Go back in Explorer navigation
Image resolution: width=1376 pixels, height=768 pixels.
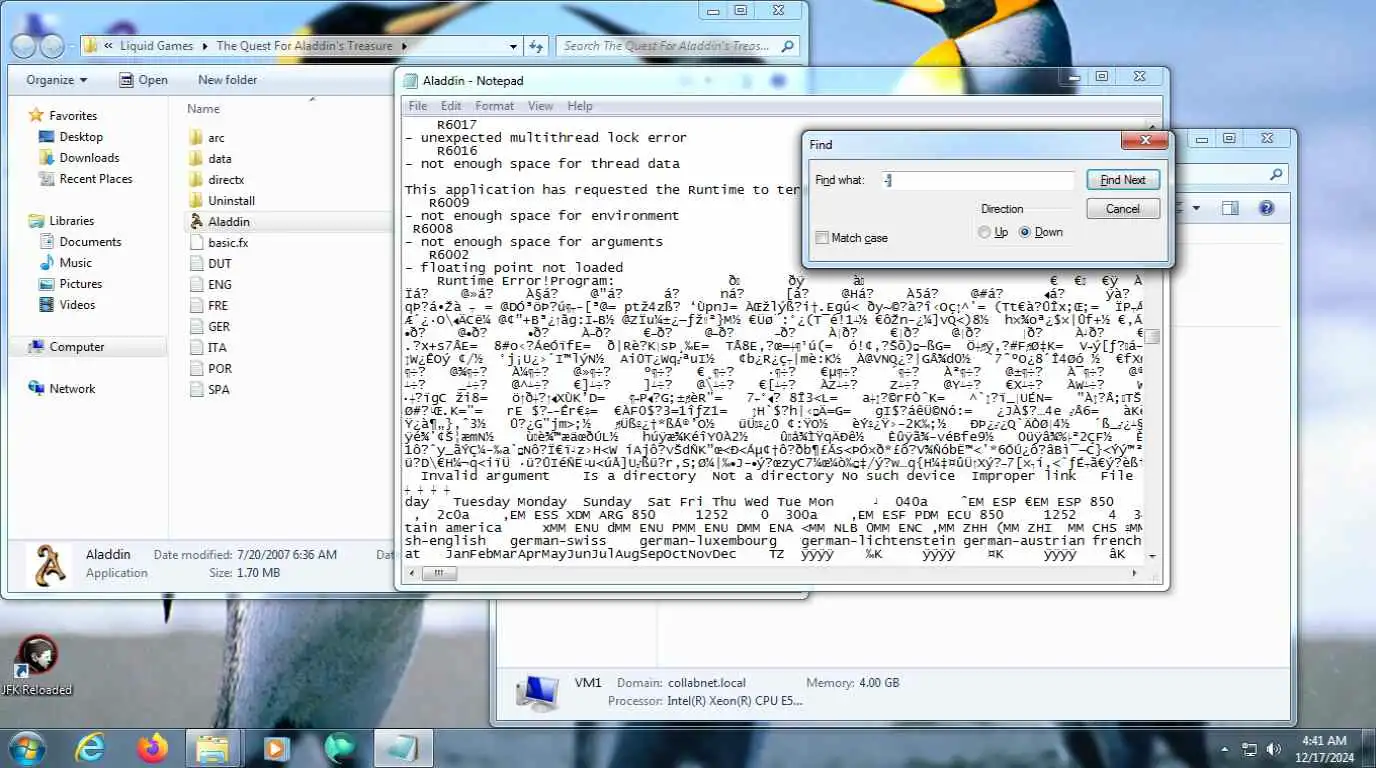(x=24, y=46)
